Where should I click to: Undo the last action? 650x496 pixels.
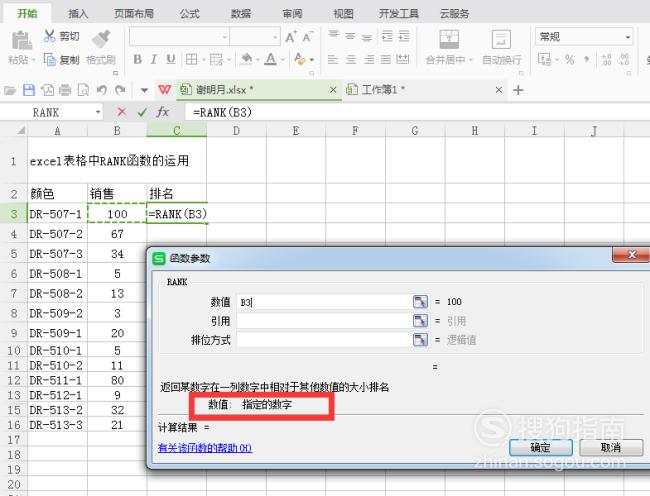tap(102, 90)
